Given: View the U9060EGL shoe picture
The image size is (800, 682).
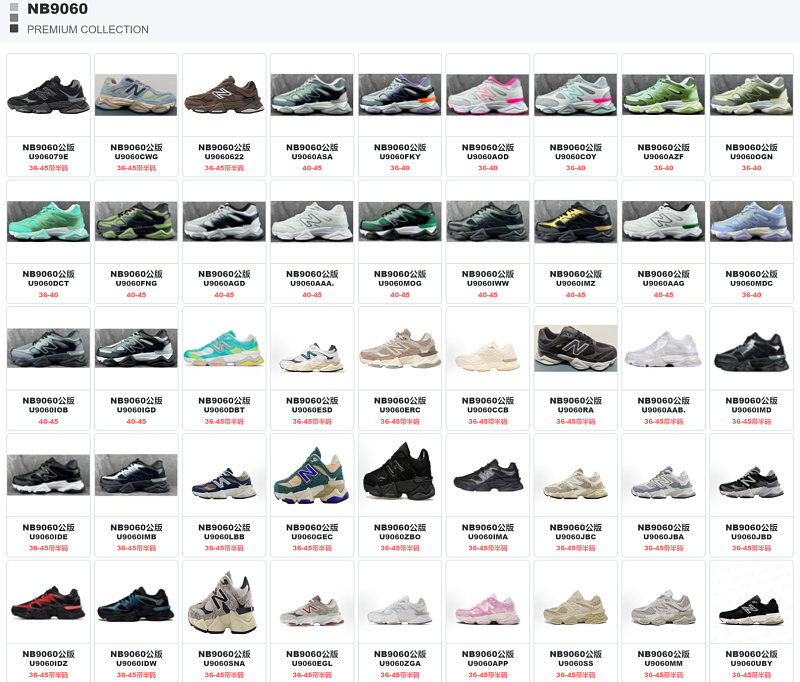Looking at the screenshot, I should pyautogui.click(x=312, y=610).
